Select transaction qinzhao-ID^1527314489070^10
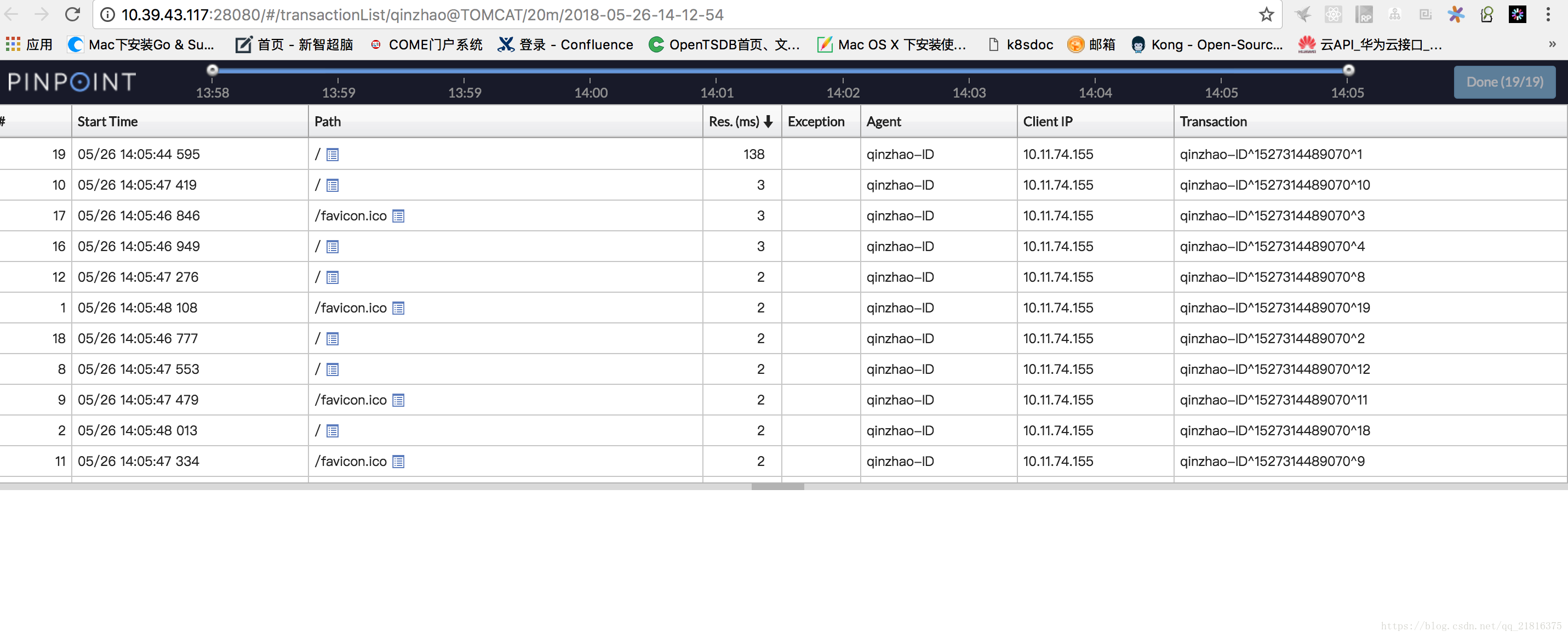The image size is (1568, 637). pos(1274,185)
